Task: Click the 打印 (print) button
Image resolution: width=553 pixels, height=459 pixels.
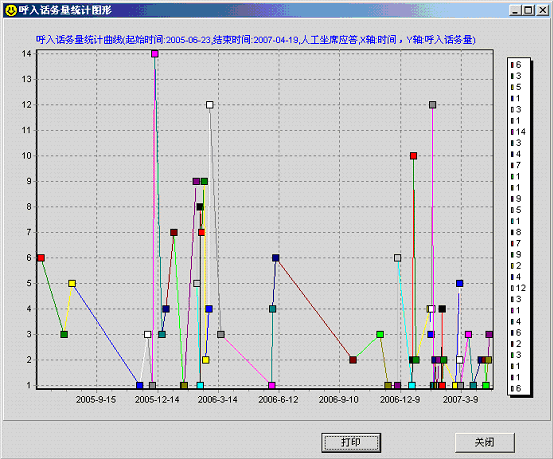Action: click(x=351, y=442)
